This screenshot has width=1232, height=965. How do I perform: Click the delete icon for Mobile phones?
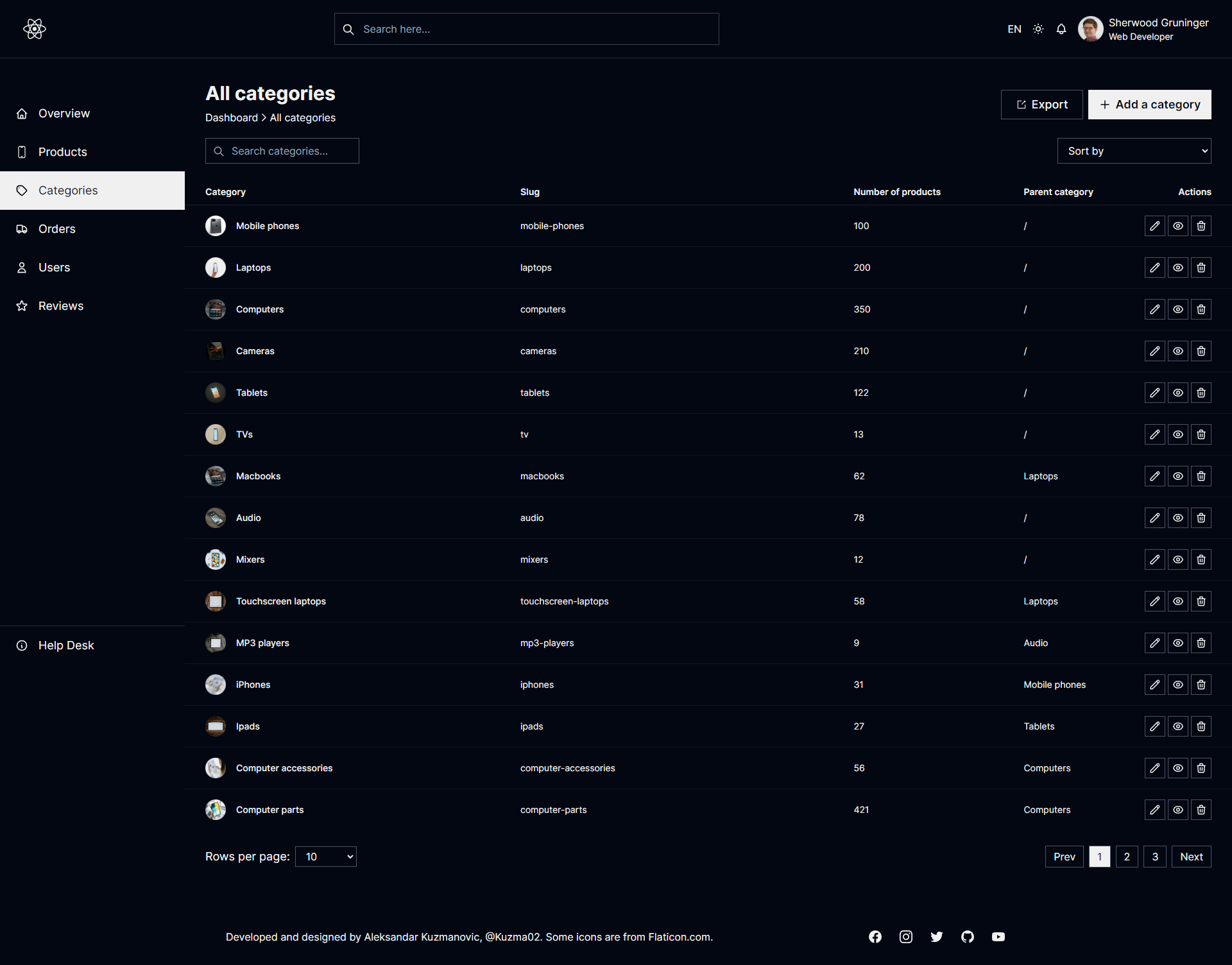1200,225
